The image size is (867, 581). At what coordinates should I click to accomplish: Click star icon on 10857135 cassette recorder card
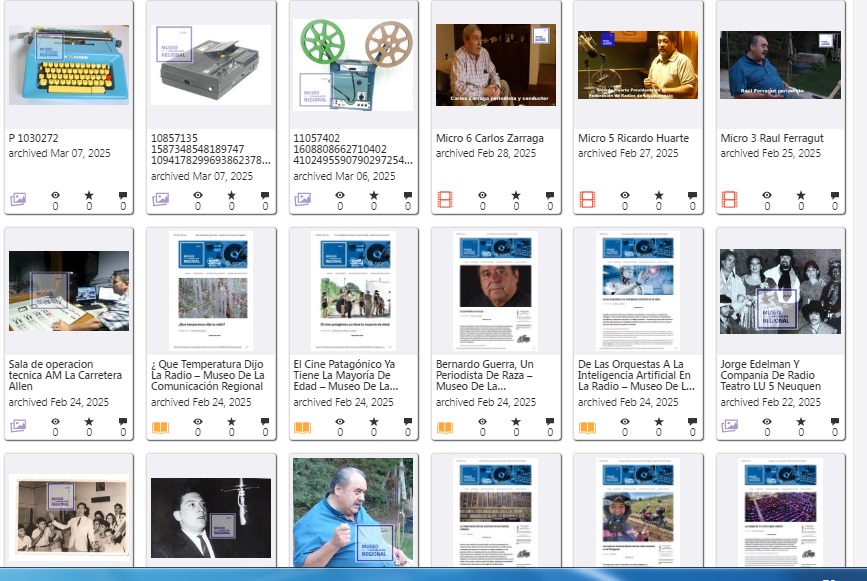(x=231, y=195)
